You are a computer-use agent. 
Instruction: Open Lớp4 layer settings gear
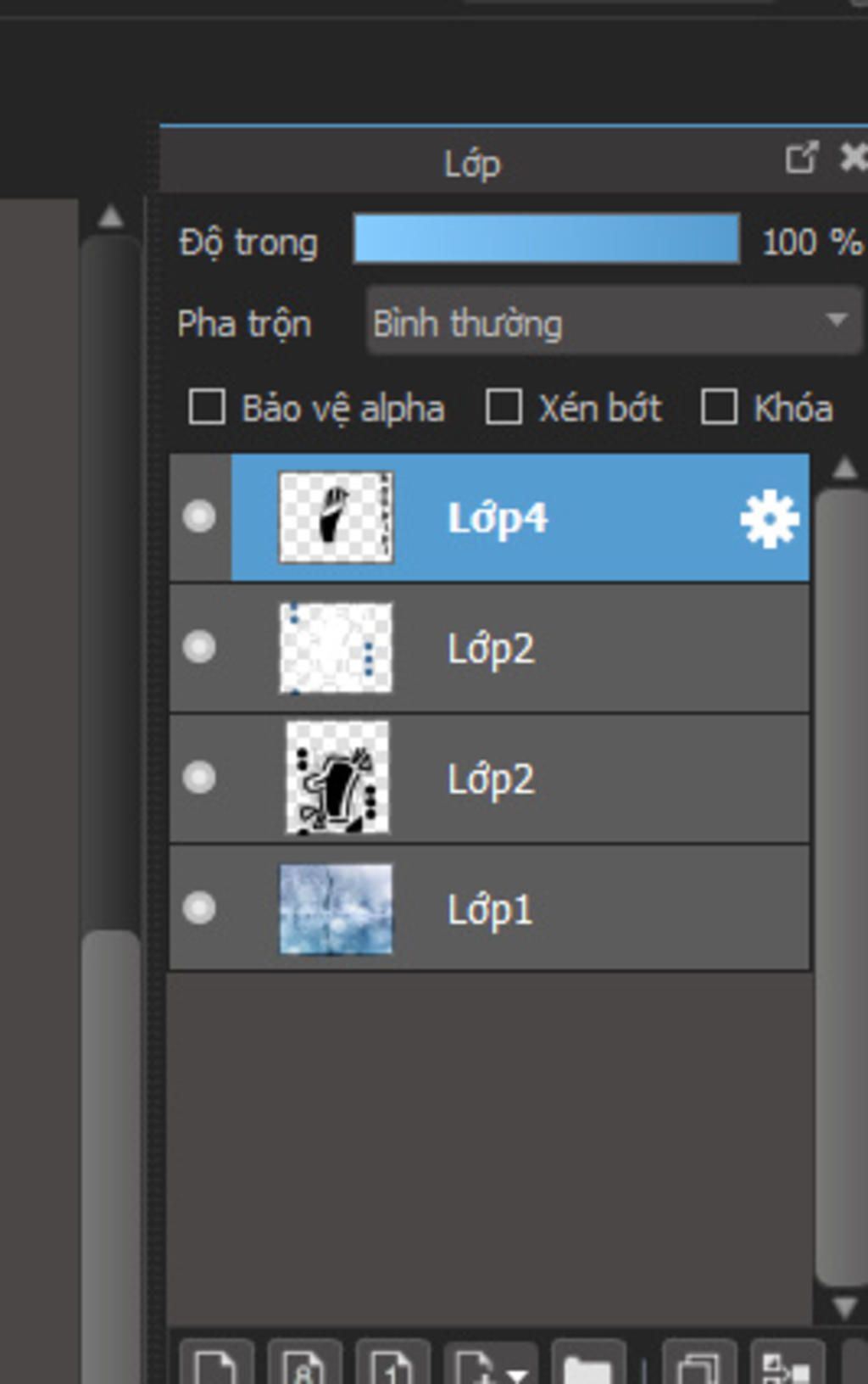[769, 519]
